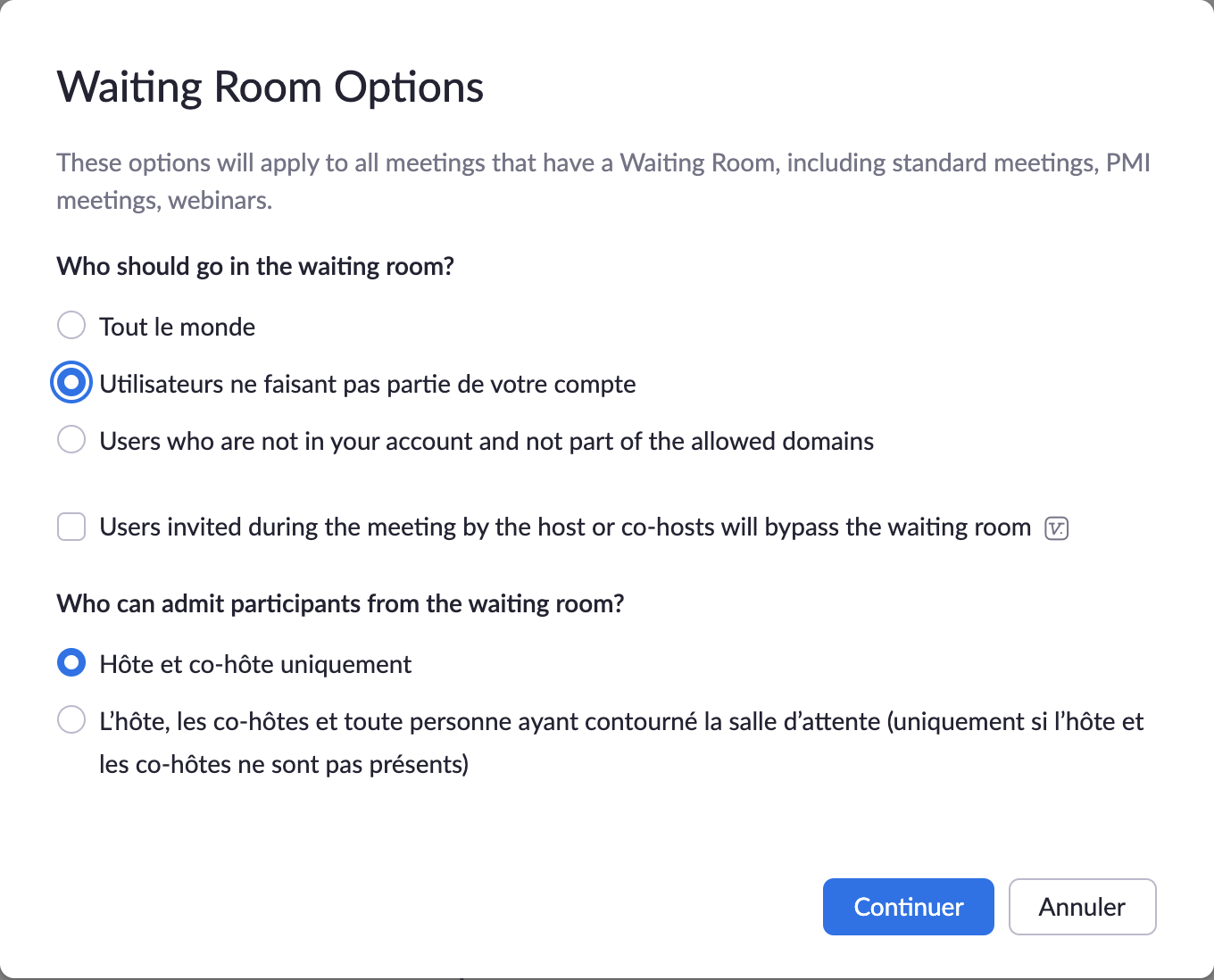Enable the bypass waiting room checkbox
This screenshot has height=980, width=1214.
(x=71, y=527)
